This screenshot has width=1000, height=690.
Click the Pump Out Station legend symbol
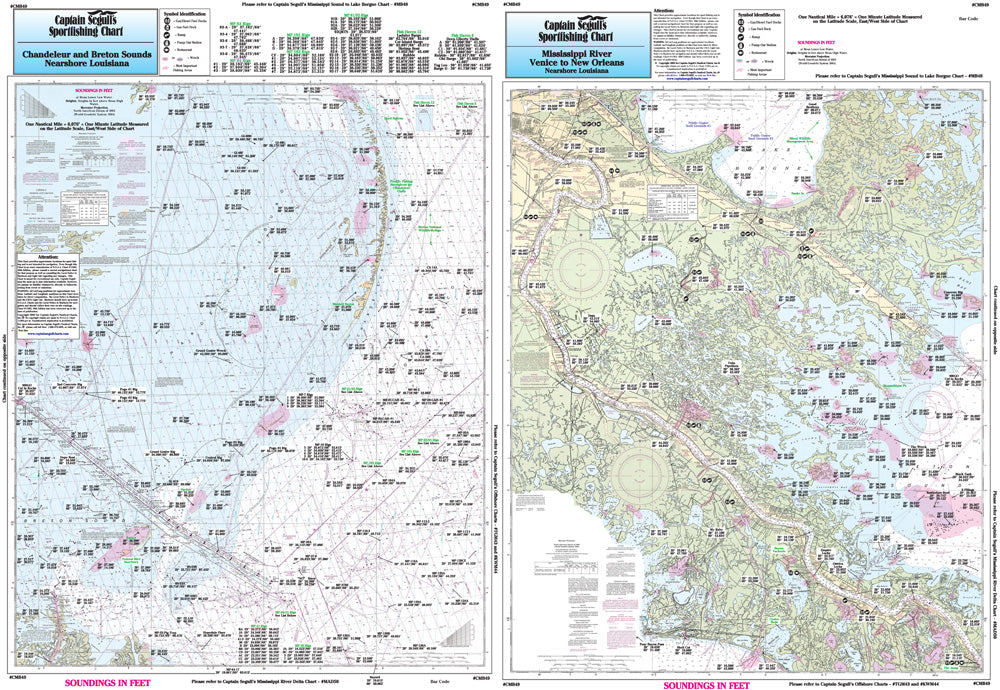[167, 43]
